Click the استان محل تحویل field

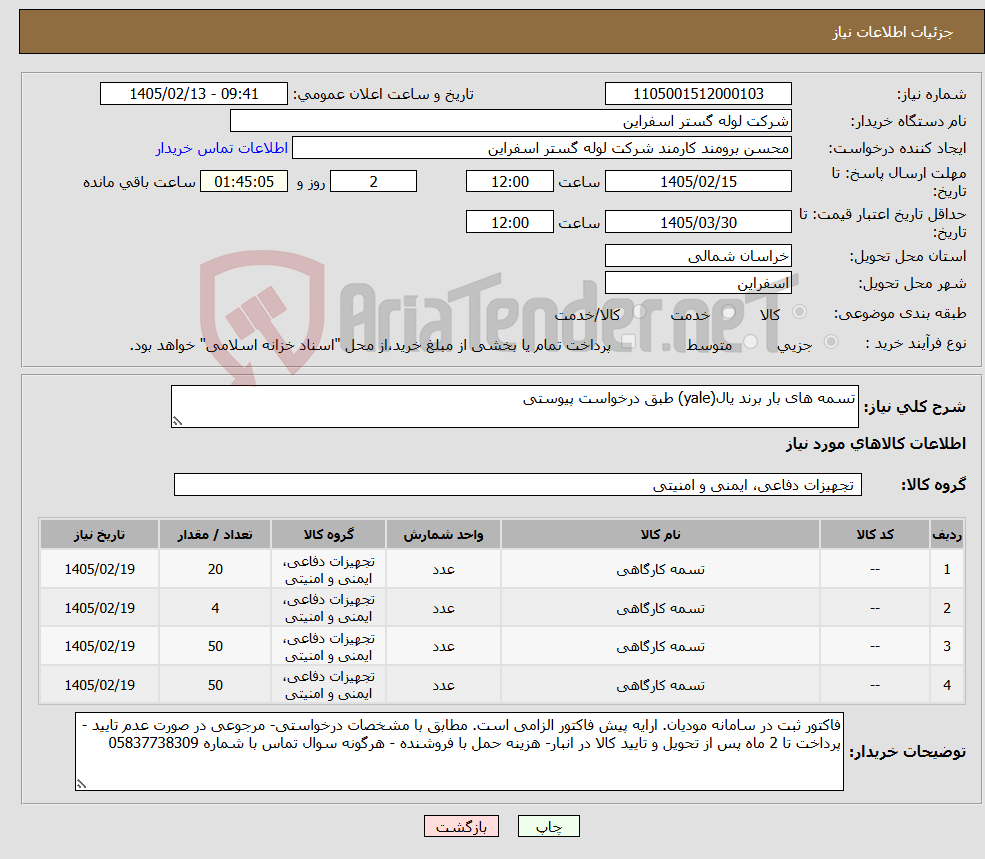[x=698, y=256]
